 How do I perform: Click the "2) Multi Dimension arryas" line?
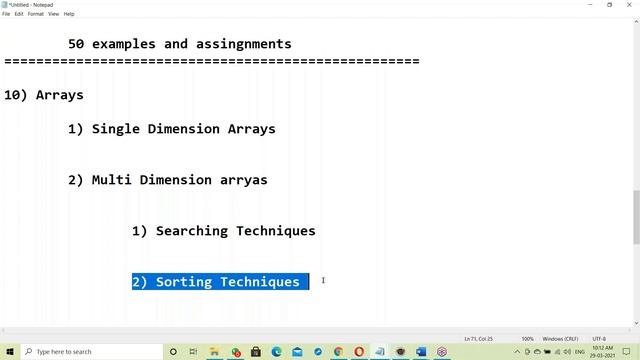167,180
